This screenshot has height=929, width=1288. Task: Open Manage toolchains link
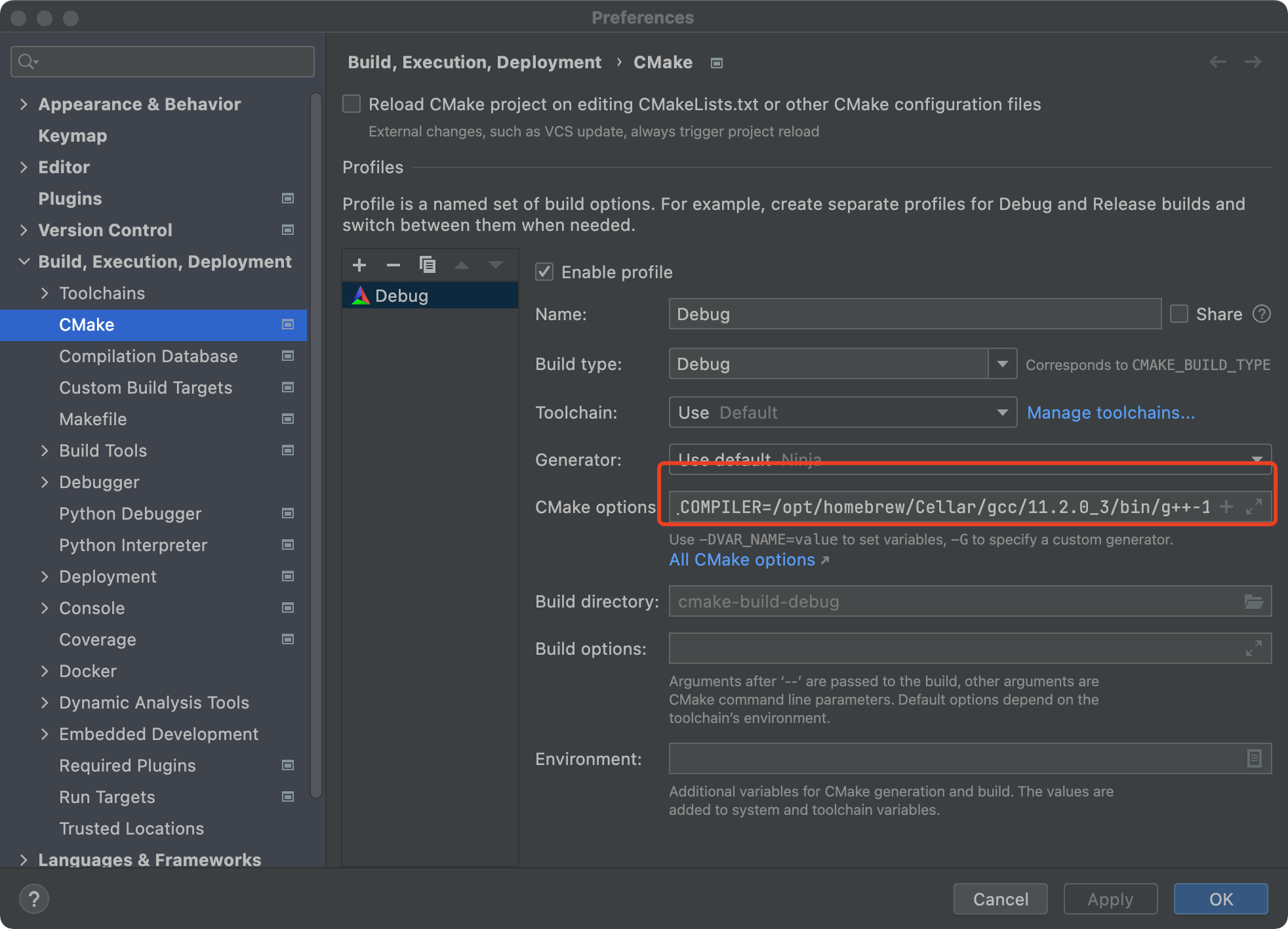(x=1110, y=413)
